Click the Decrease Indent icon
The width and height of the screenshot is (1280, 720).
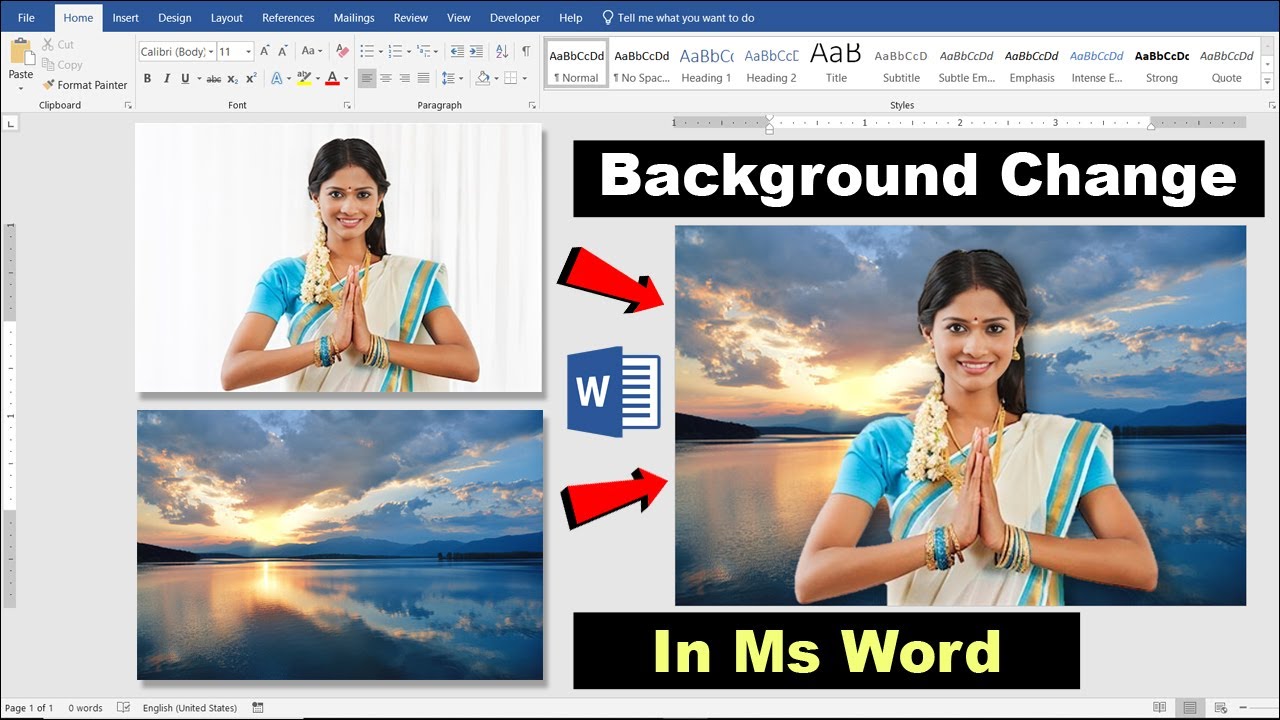coord(457,51)
